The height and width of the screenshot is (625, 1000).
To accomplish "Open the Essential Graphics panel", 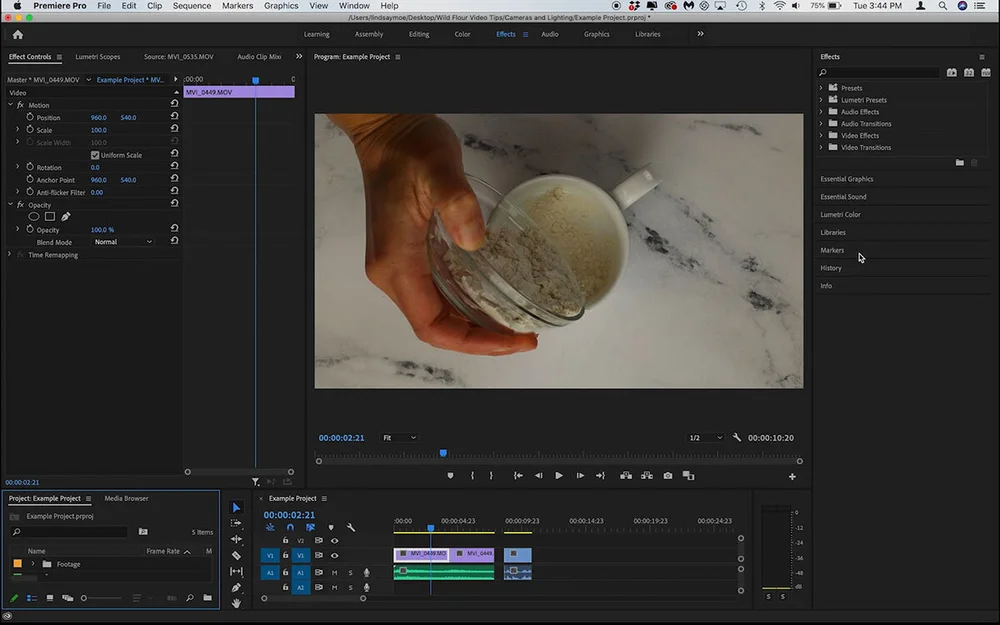I will [x=847, y=179].
